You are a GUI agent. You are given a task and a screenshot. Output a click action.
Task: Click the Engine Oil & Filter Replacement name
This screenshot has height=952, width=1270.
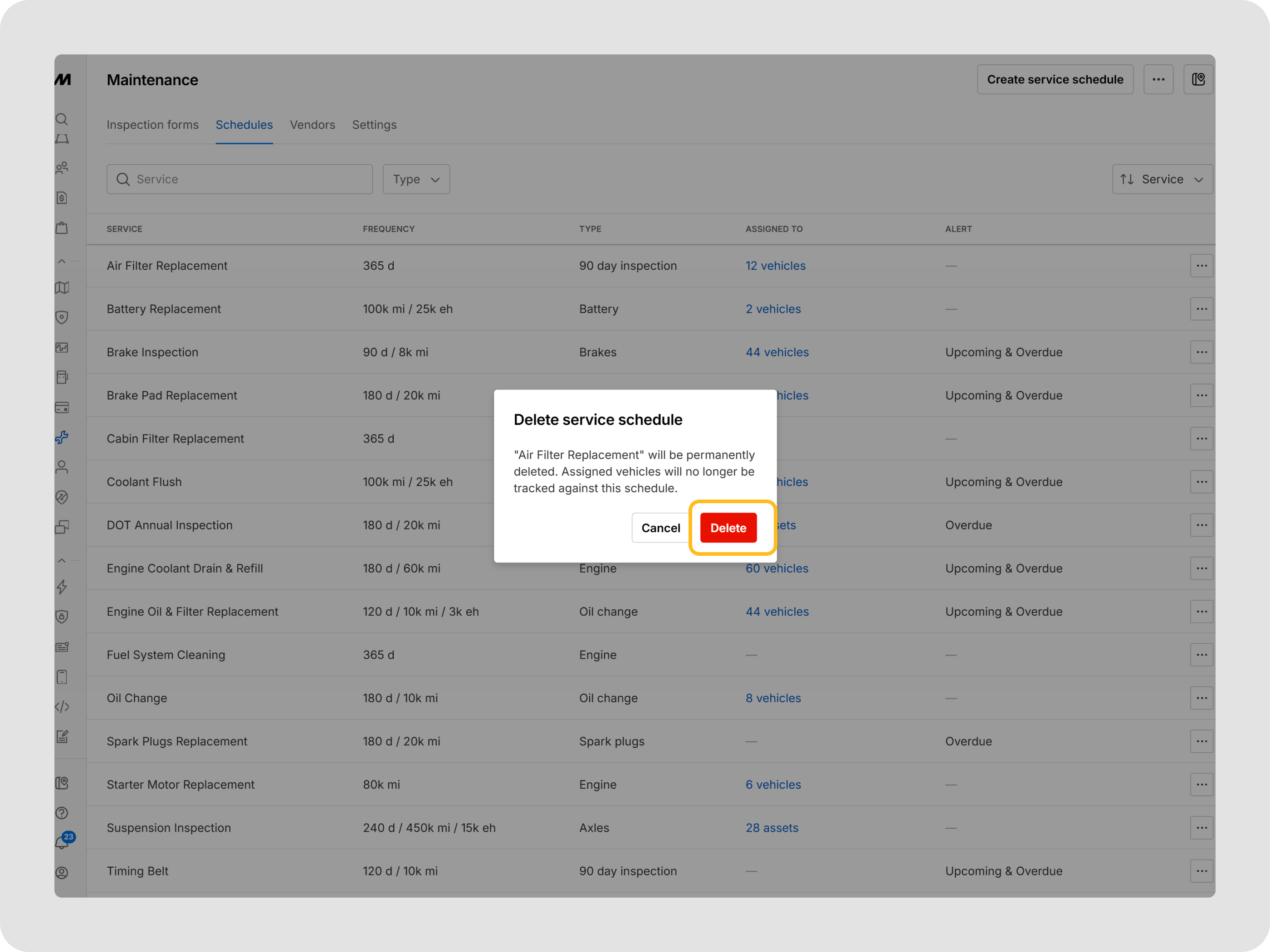[x=192, y=612]
